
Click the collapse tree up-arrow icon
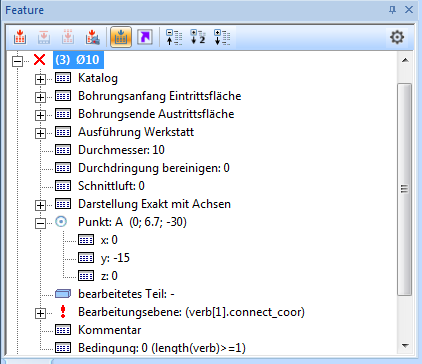tap(174, 37)
